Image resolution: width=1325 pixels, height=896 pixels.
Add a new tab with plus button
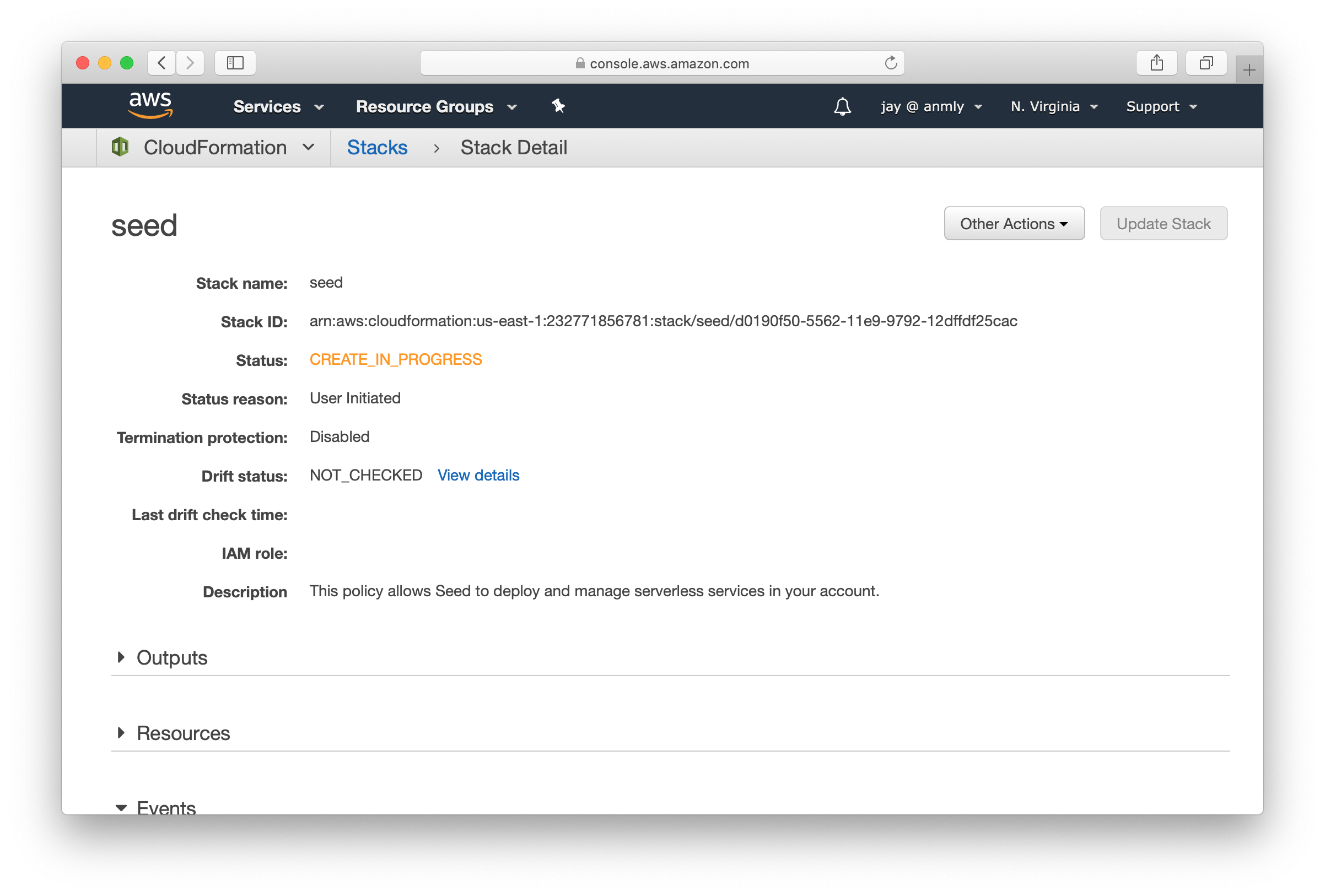1248,70
